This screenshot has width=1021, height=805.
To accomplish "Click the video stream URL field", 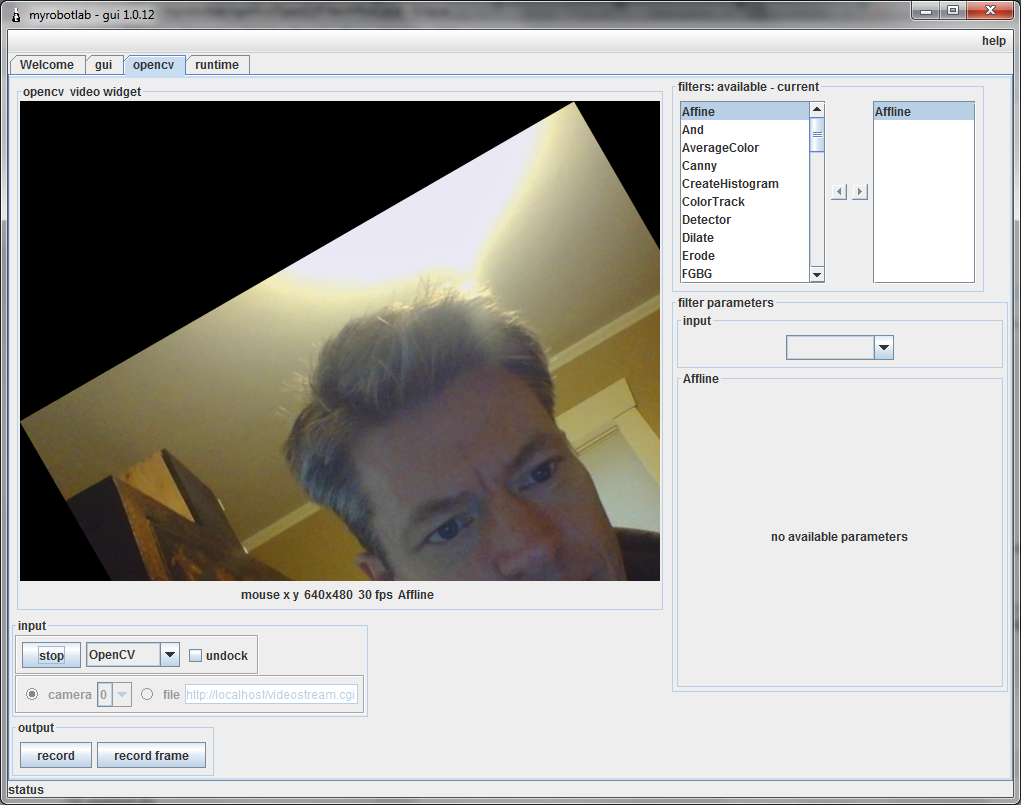I will [x=270, y=695].
